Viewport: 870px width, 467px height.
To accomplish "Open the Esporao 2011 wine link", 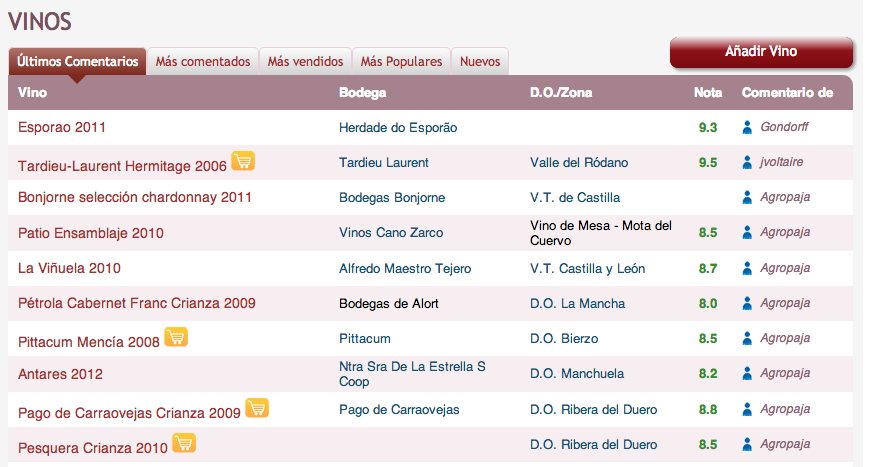I will tap(62, 127).
